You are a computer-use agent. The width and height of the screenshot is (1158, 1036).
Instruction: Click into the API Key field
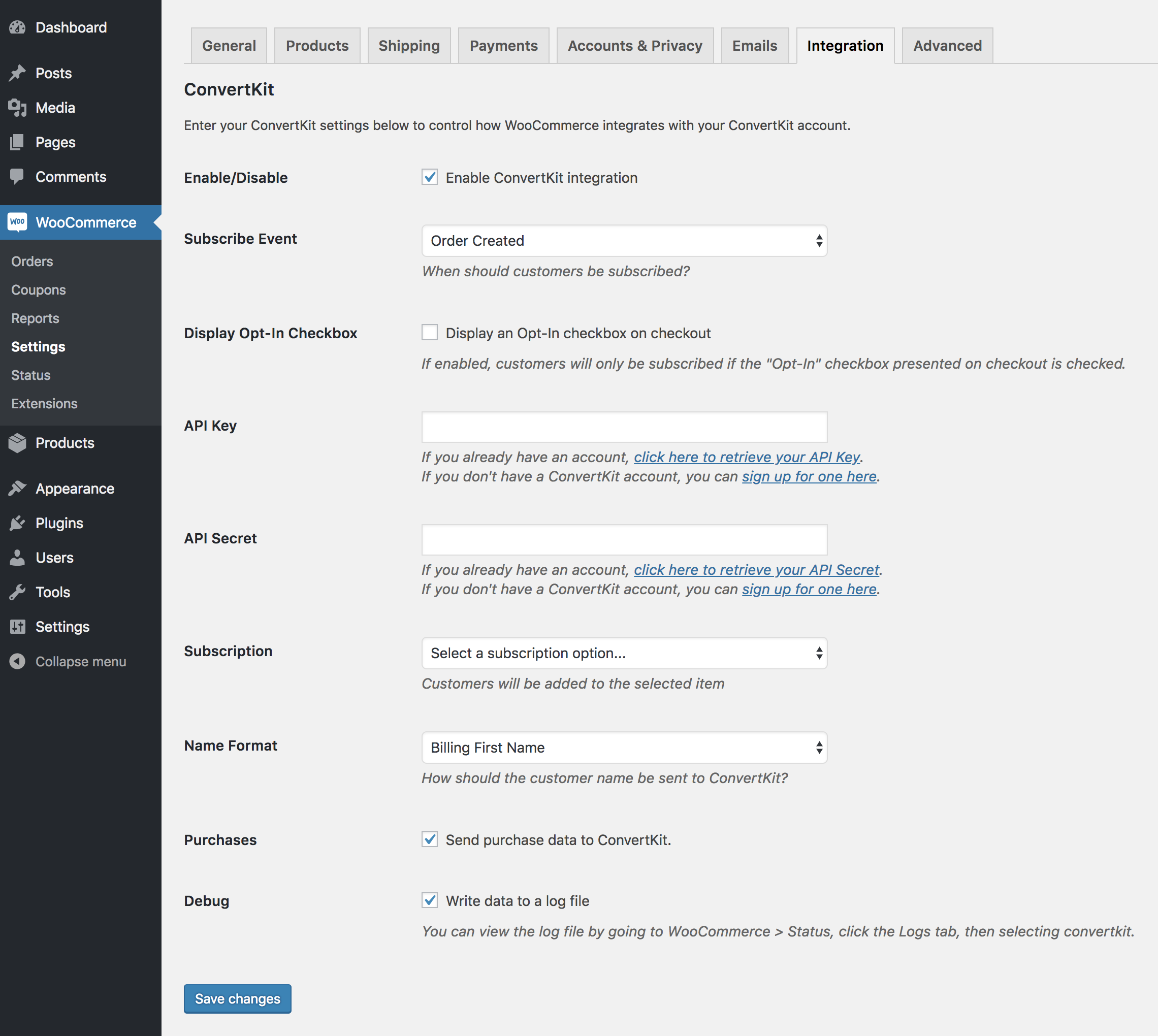point(624,427)
